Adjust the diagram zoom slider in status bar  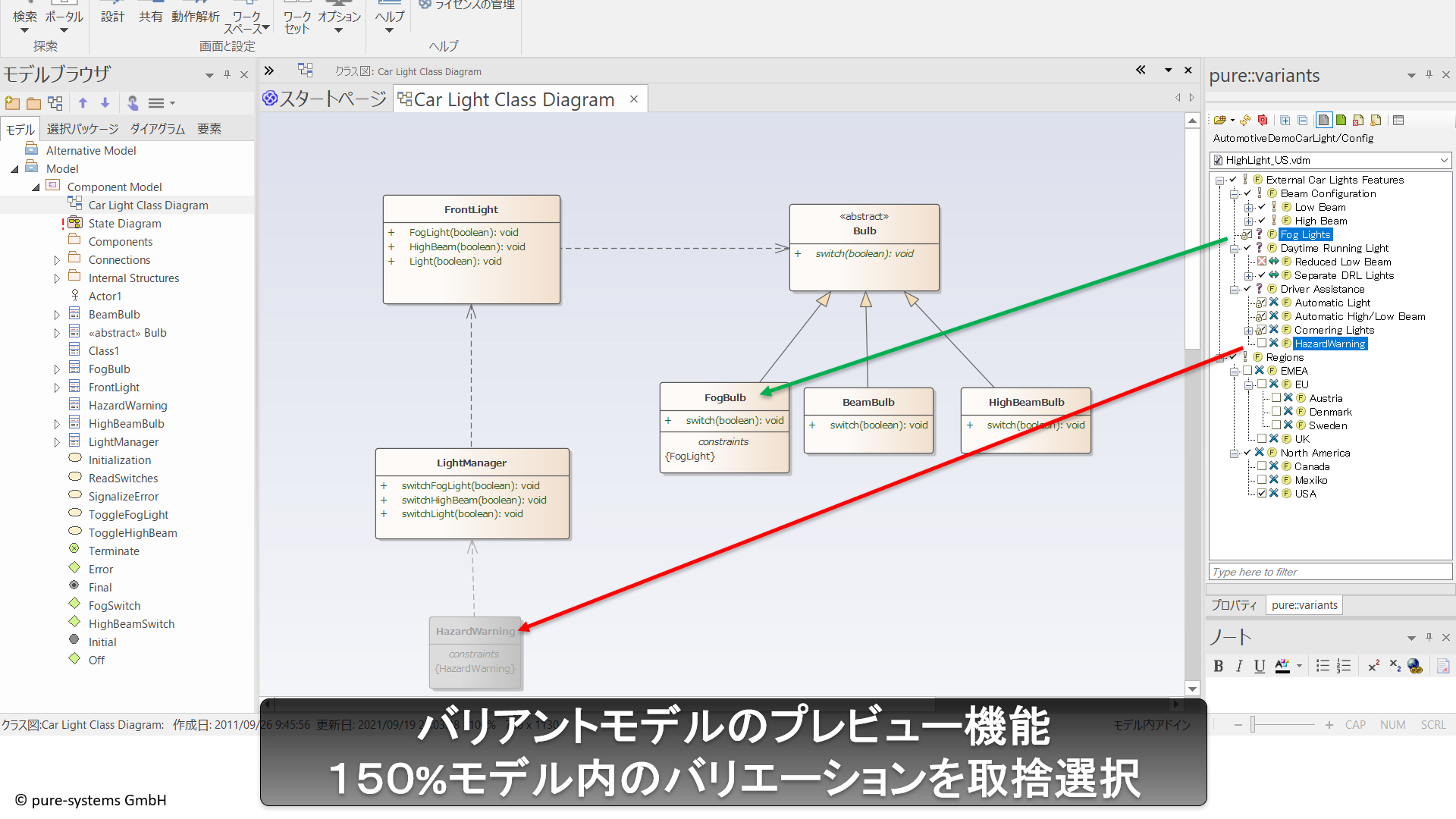1254,725
